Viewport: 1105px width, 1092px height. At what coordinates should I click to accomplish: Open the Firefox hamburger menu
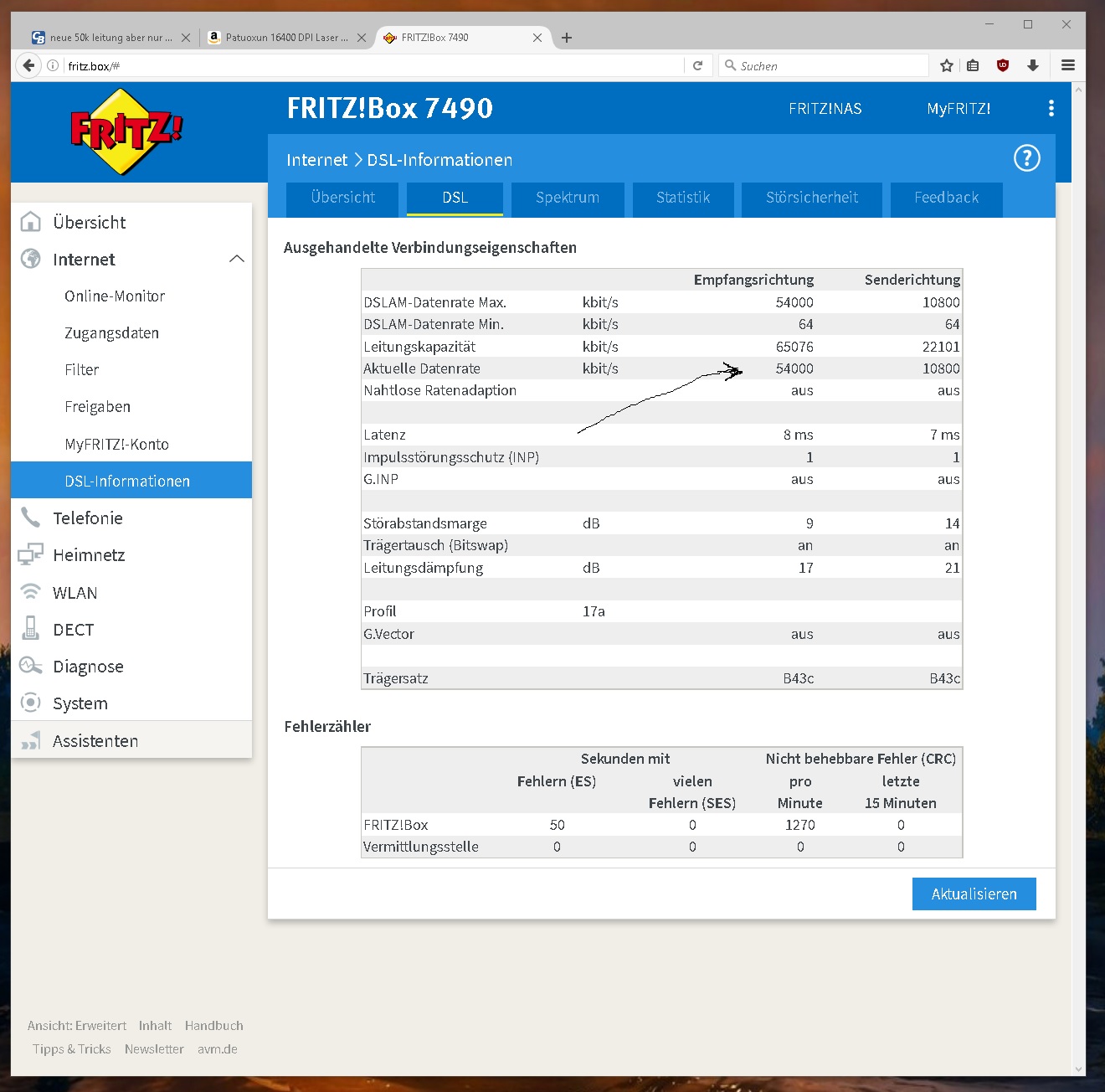[x=1068, y=65]
